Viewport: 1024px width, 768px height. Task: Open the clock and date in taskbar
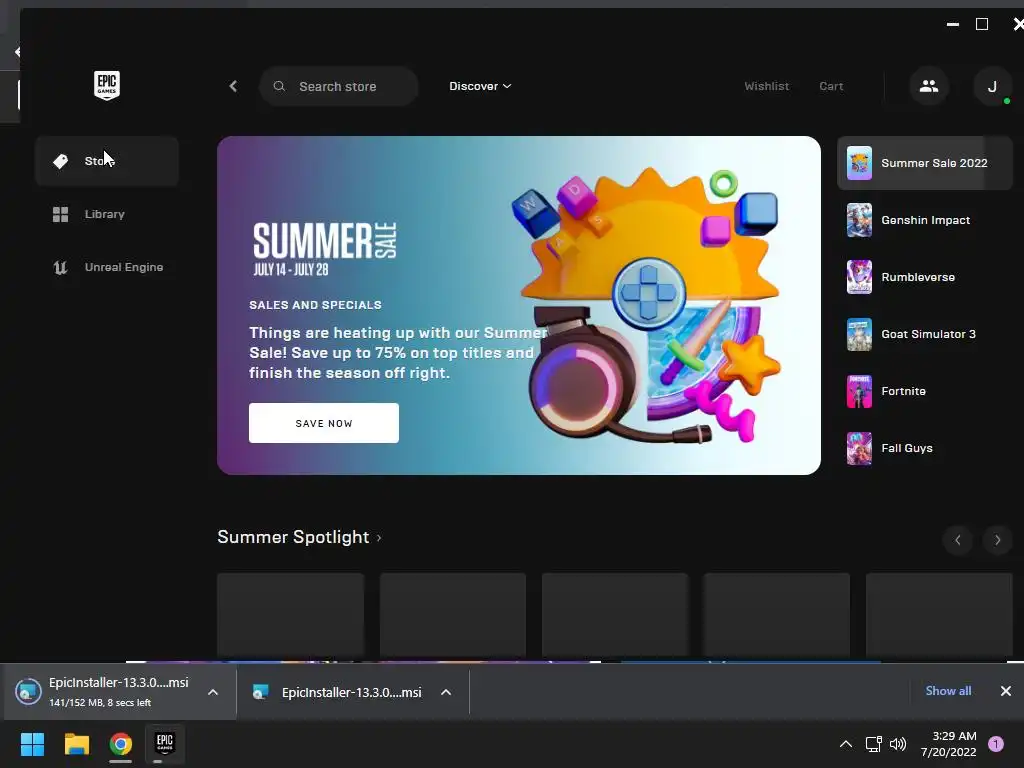pyautogui.click(x=949, y=744)
